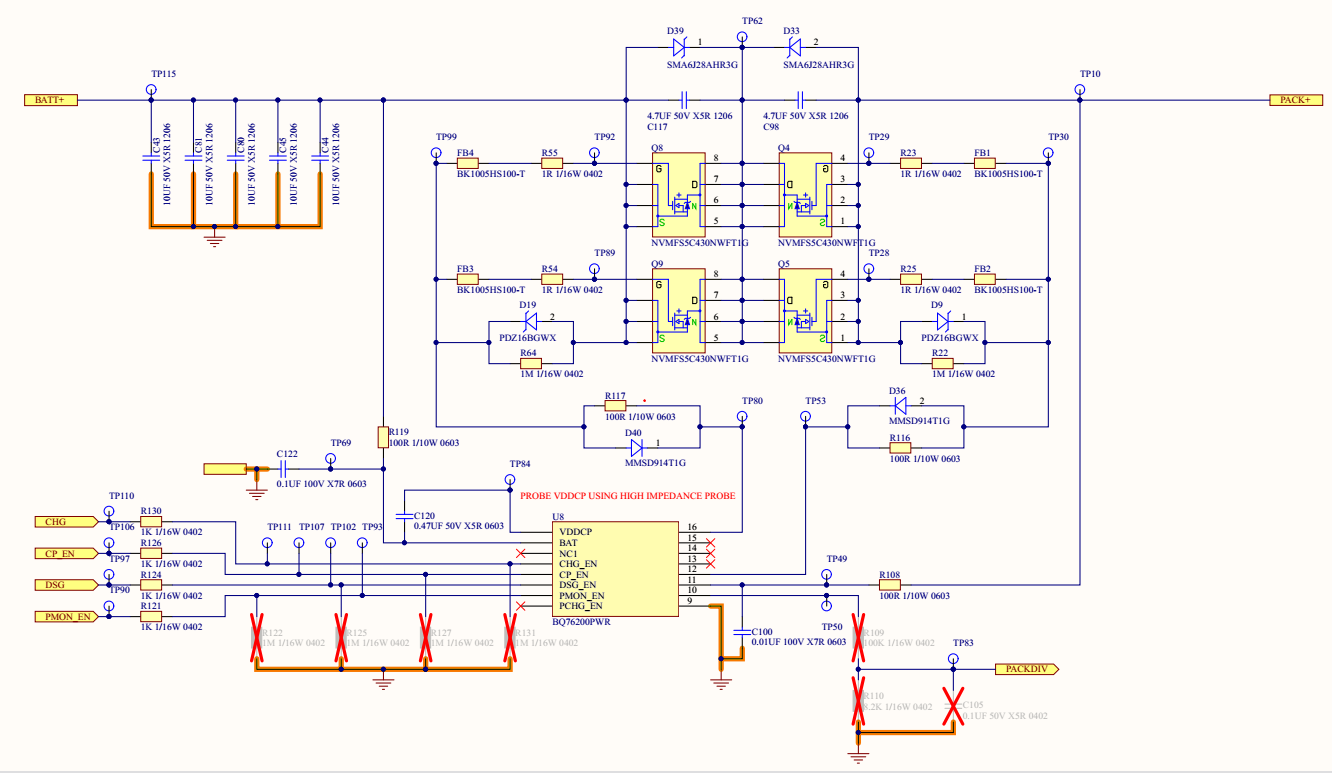The image size is (1332, 773).
Task: Pick the DSG input port
Action: [x=67, y=584]
